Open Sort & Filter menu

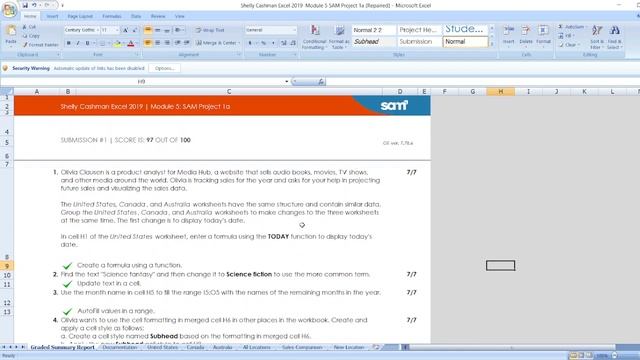597,37
